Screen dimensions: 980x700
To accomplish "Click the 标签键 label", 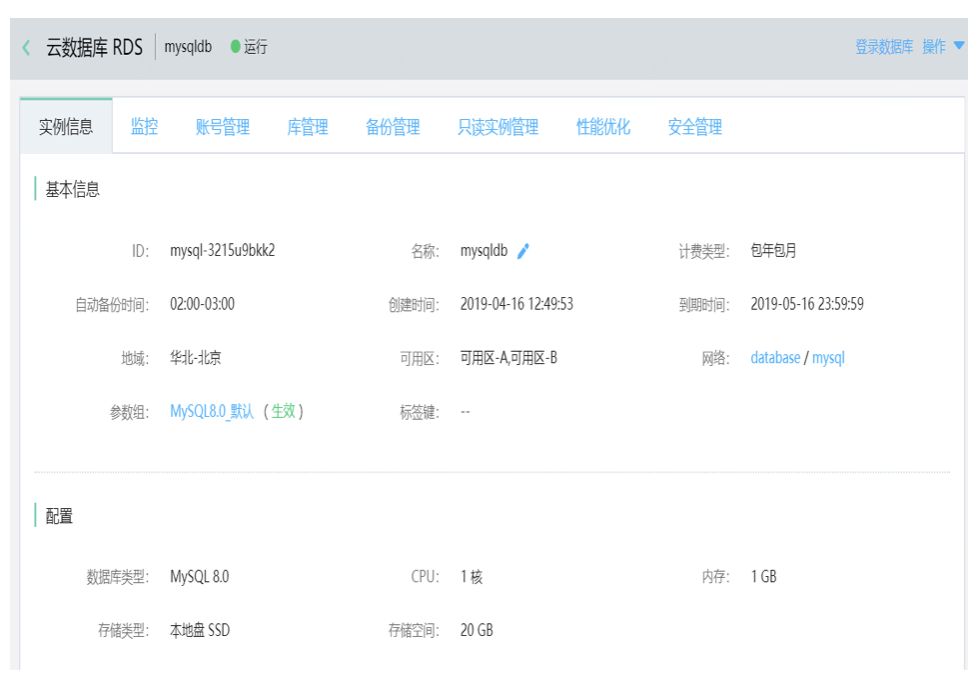I will pos(420,412).
